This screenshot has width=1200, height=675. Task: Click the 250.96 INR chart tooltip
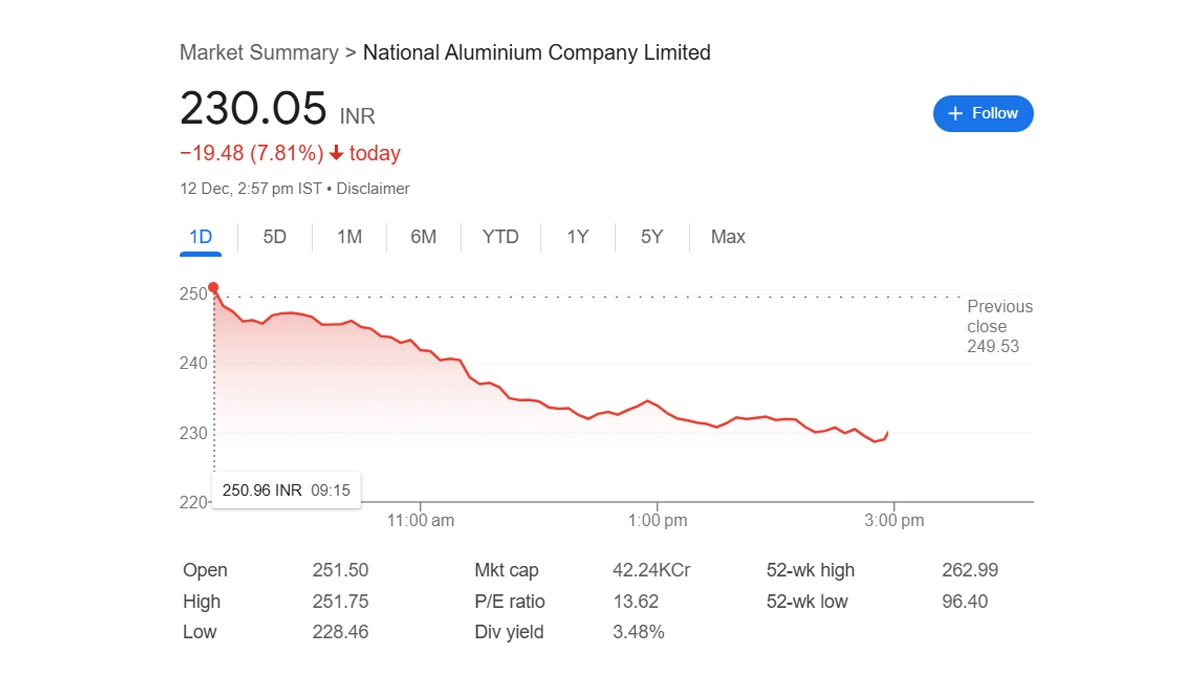tap(286, 490)
